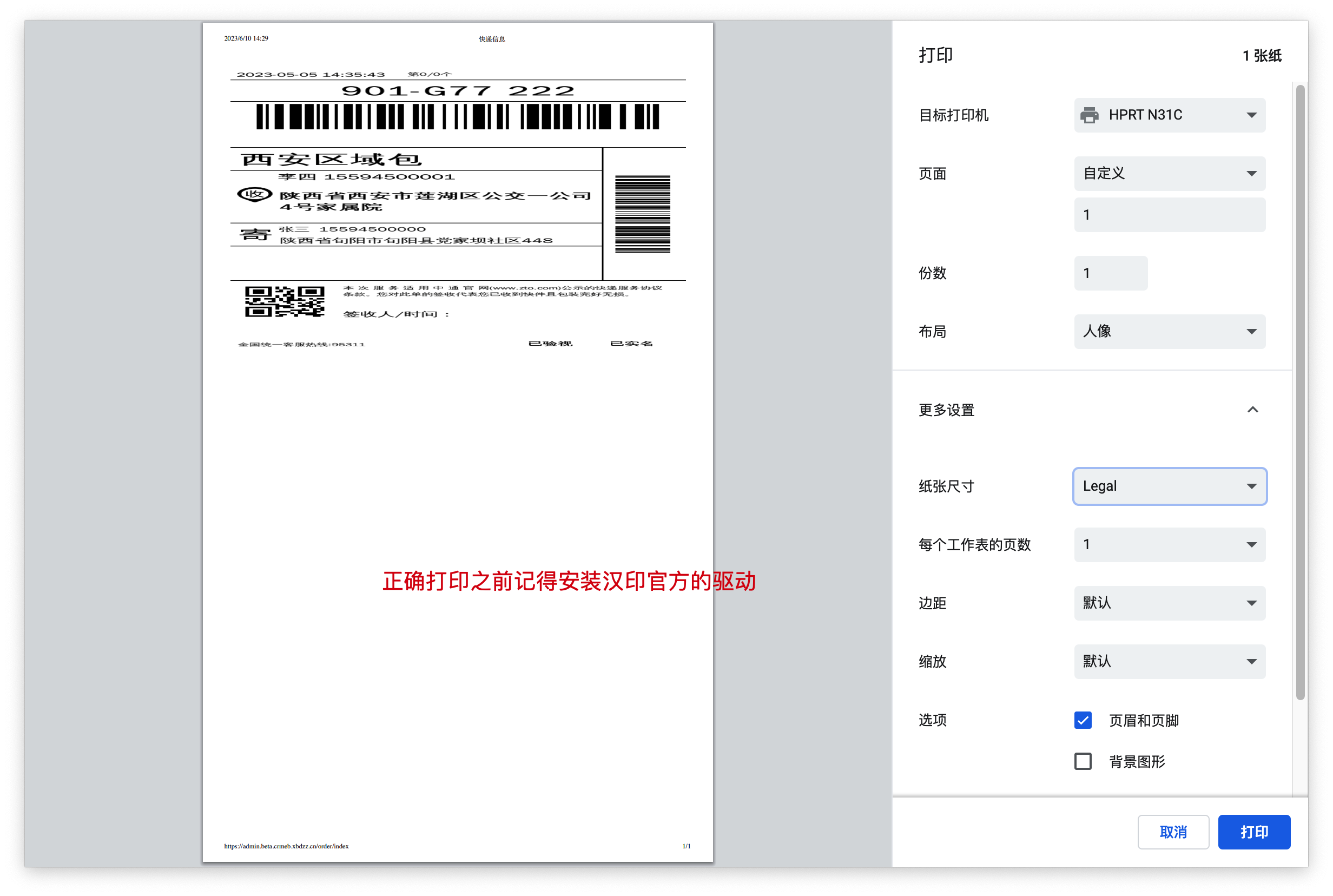Click the 份数 copies input field
Viewport: 1333px width, 896px height.
coord(1110,273)
